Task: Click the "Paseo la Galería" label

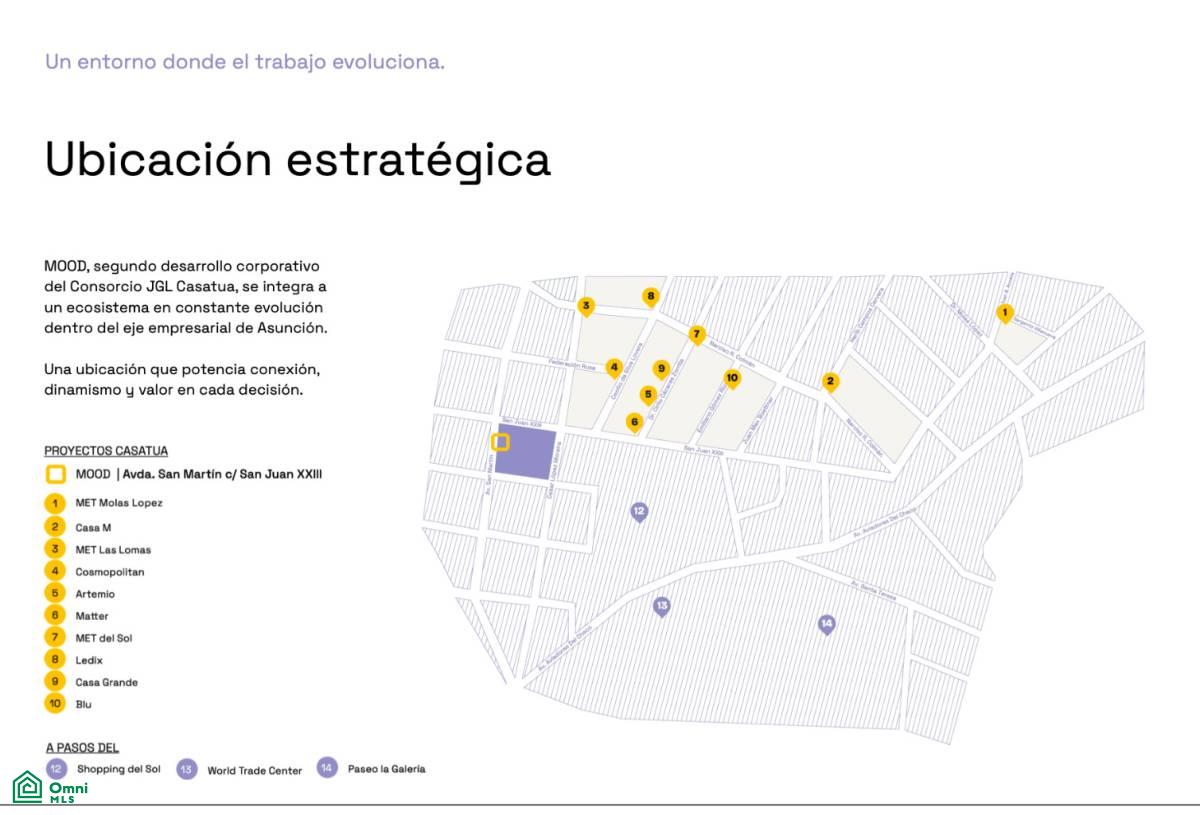Action: 387,769
